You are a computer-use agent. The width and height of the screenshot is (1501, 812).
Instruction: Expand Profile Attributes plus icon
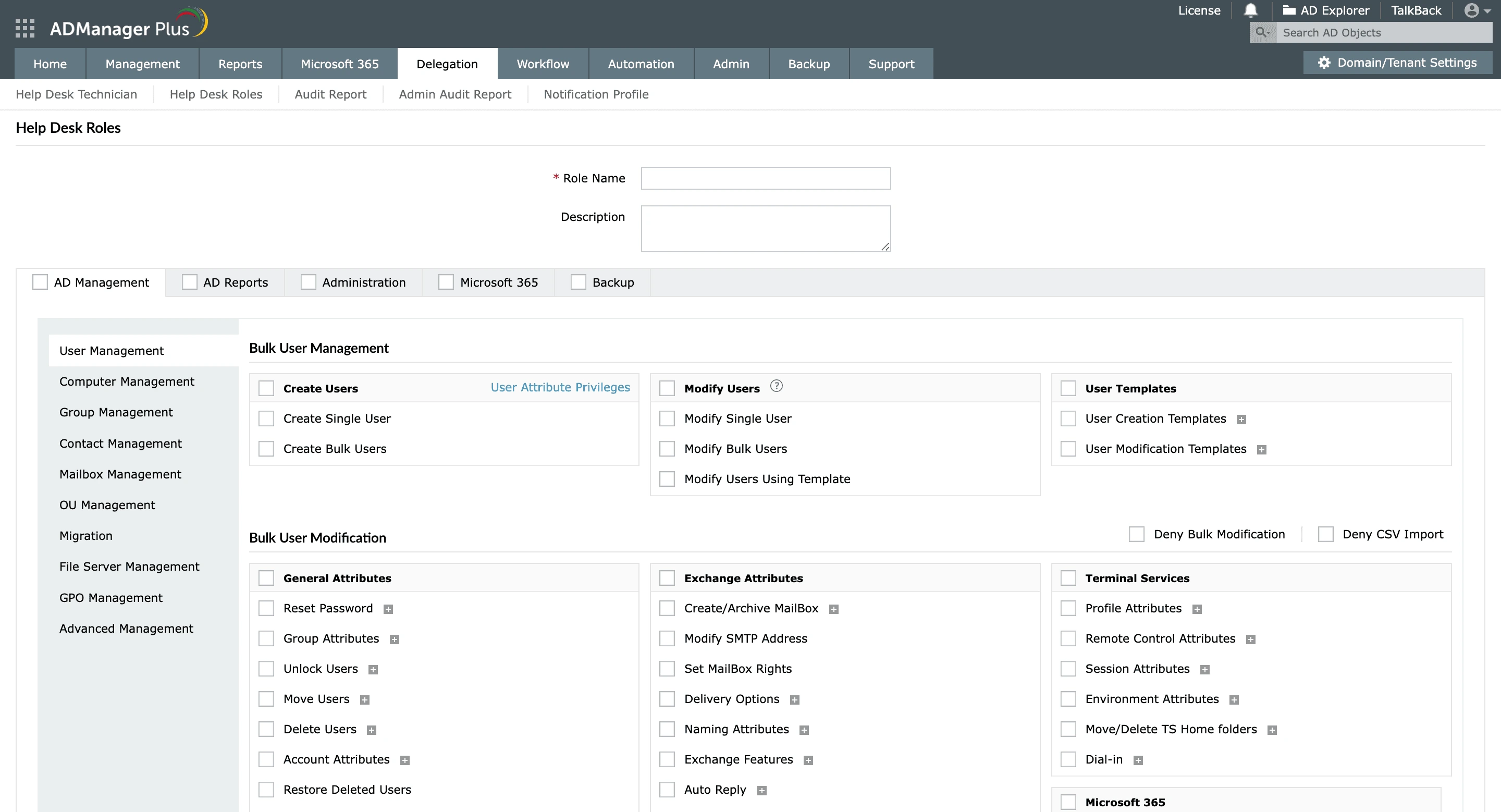pos(1197,609)
